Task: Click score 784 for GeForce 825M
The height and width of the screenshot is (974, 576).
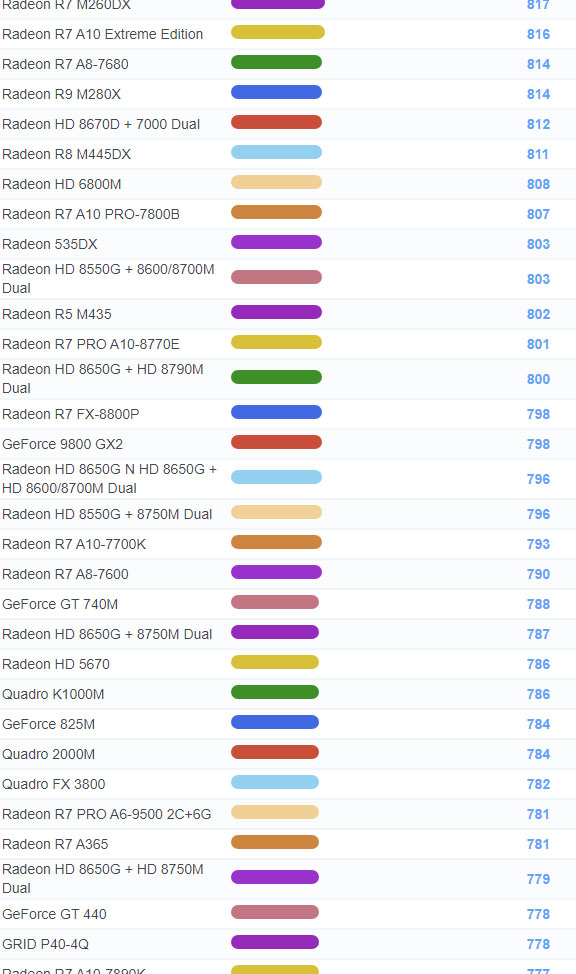Action: (x=538, y=724)
